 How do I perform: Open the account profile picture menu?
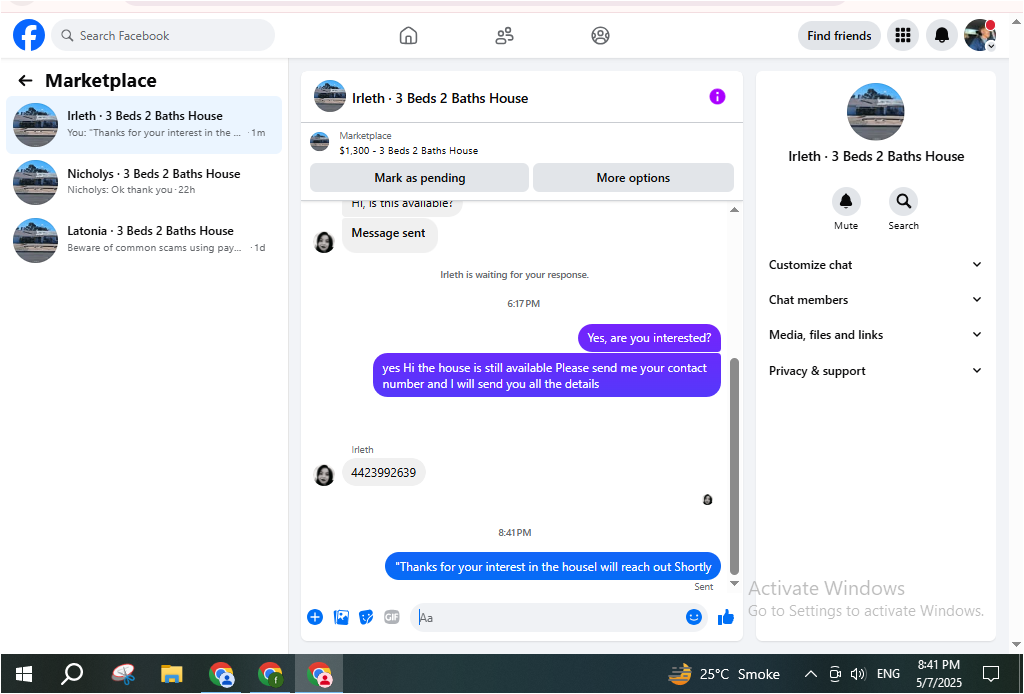[980, 35]
